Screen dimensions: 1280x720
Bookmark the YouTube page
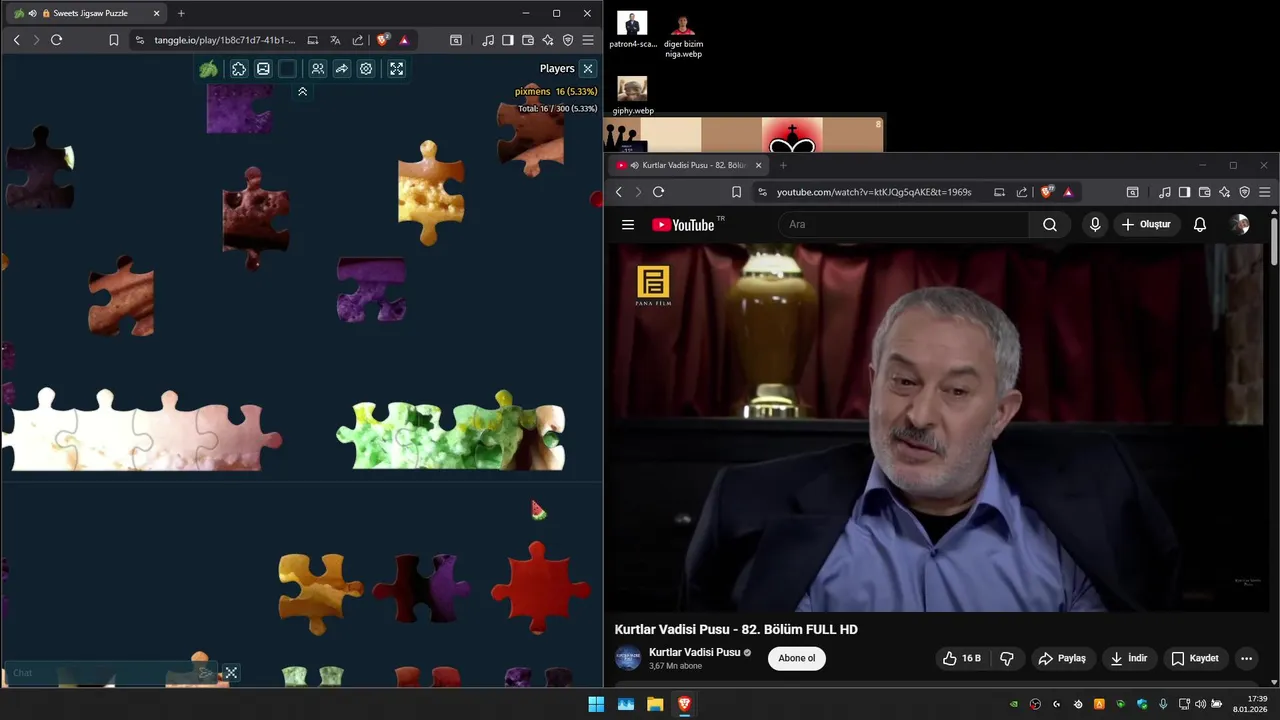[736, 192]
